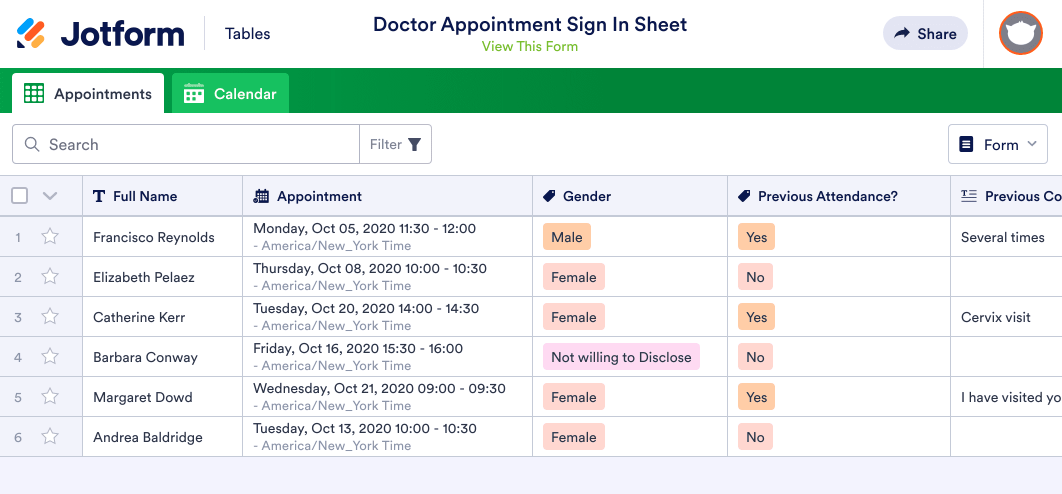Open the Form view dropdown
This screenshot has height=494, width=1062.
pos(997,145)
